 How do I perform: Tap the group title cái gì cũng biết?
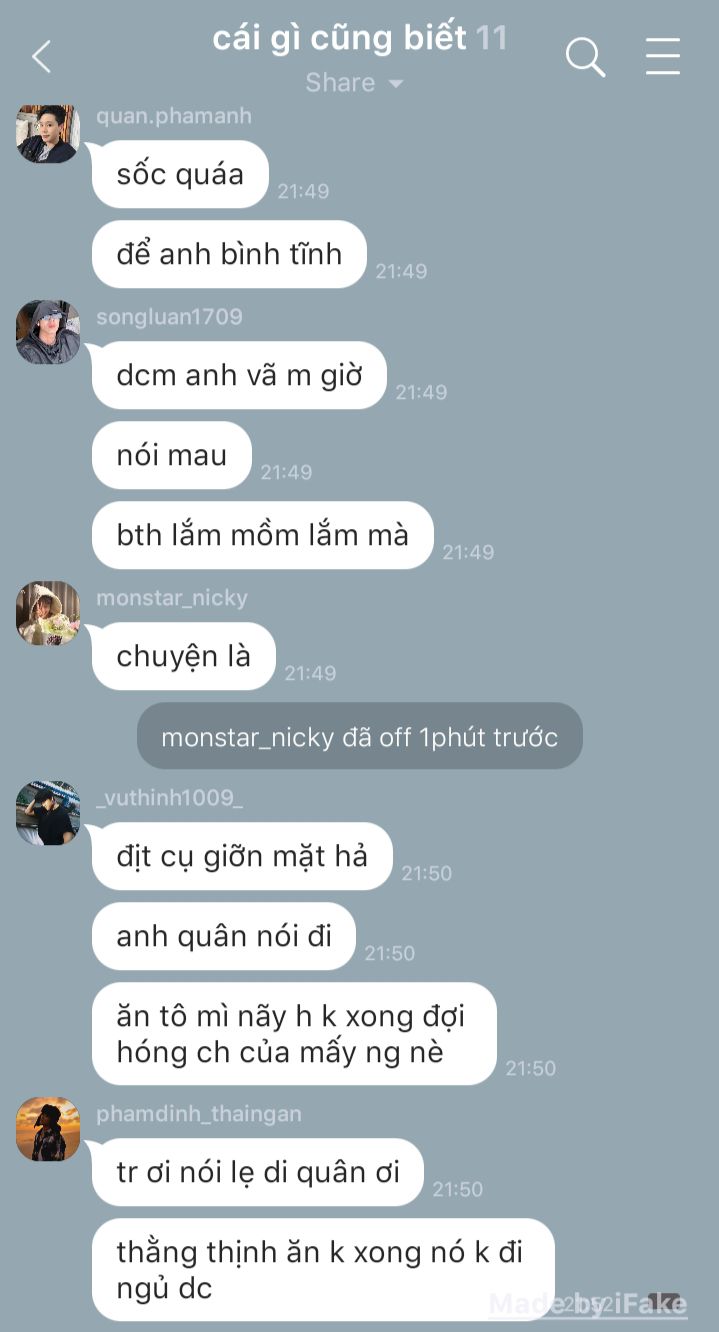pos(339,38)
